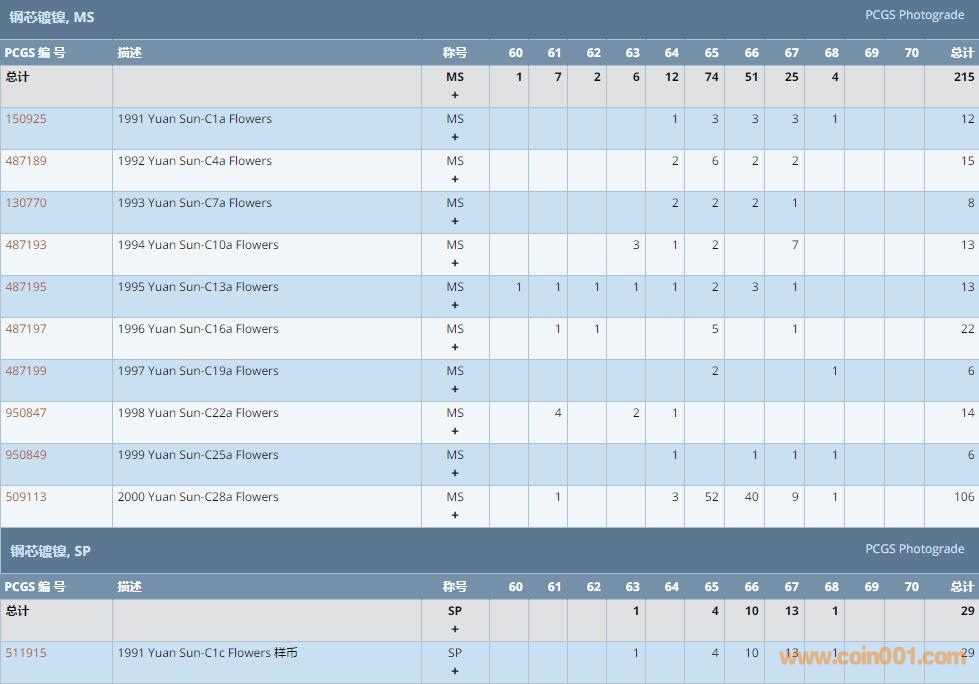Expand the plus sign for 1998 Sun-C22a Flowers

click(455, 432)
